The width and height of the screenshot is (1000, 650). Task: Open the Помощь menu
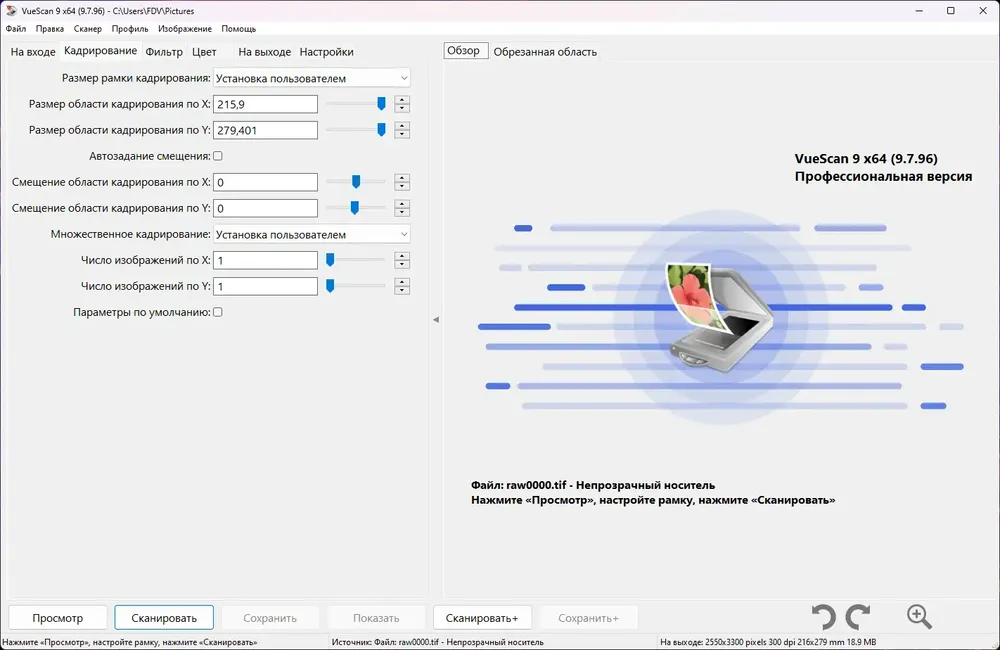tap(239, 29)
